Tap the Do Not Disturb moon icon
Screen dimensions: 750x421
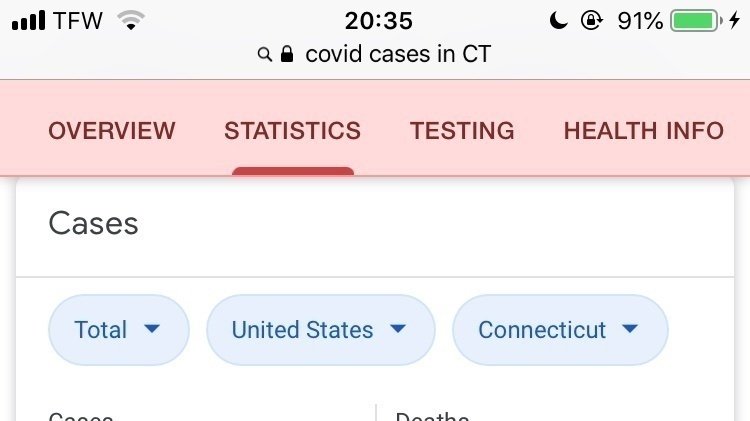(558, 21)
